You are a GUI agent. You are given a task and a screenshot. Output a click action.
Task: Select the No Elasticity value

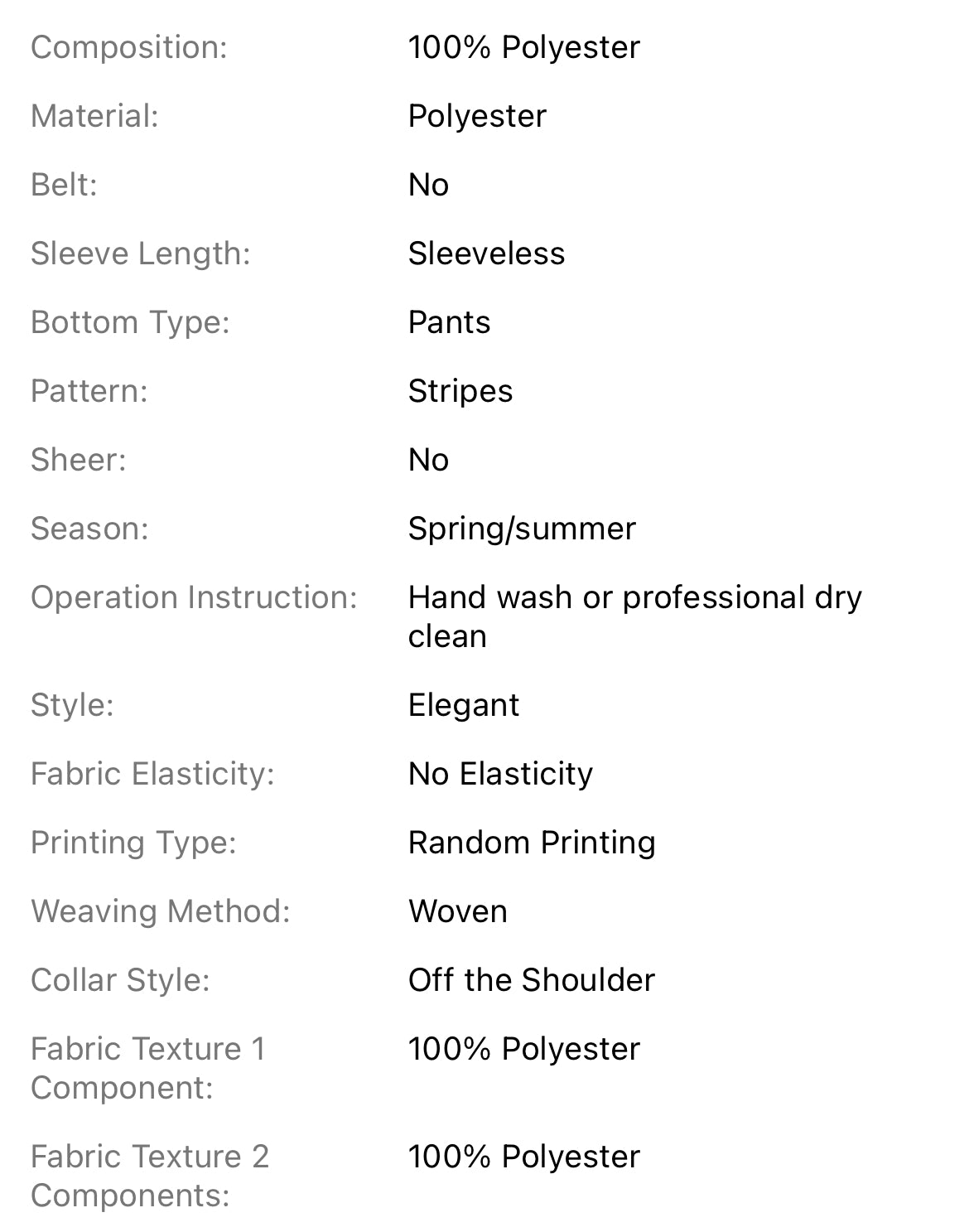coord(500,774)
